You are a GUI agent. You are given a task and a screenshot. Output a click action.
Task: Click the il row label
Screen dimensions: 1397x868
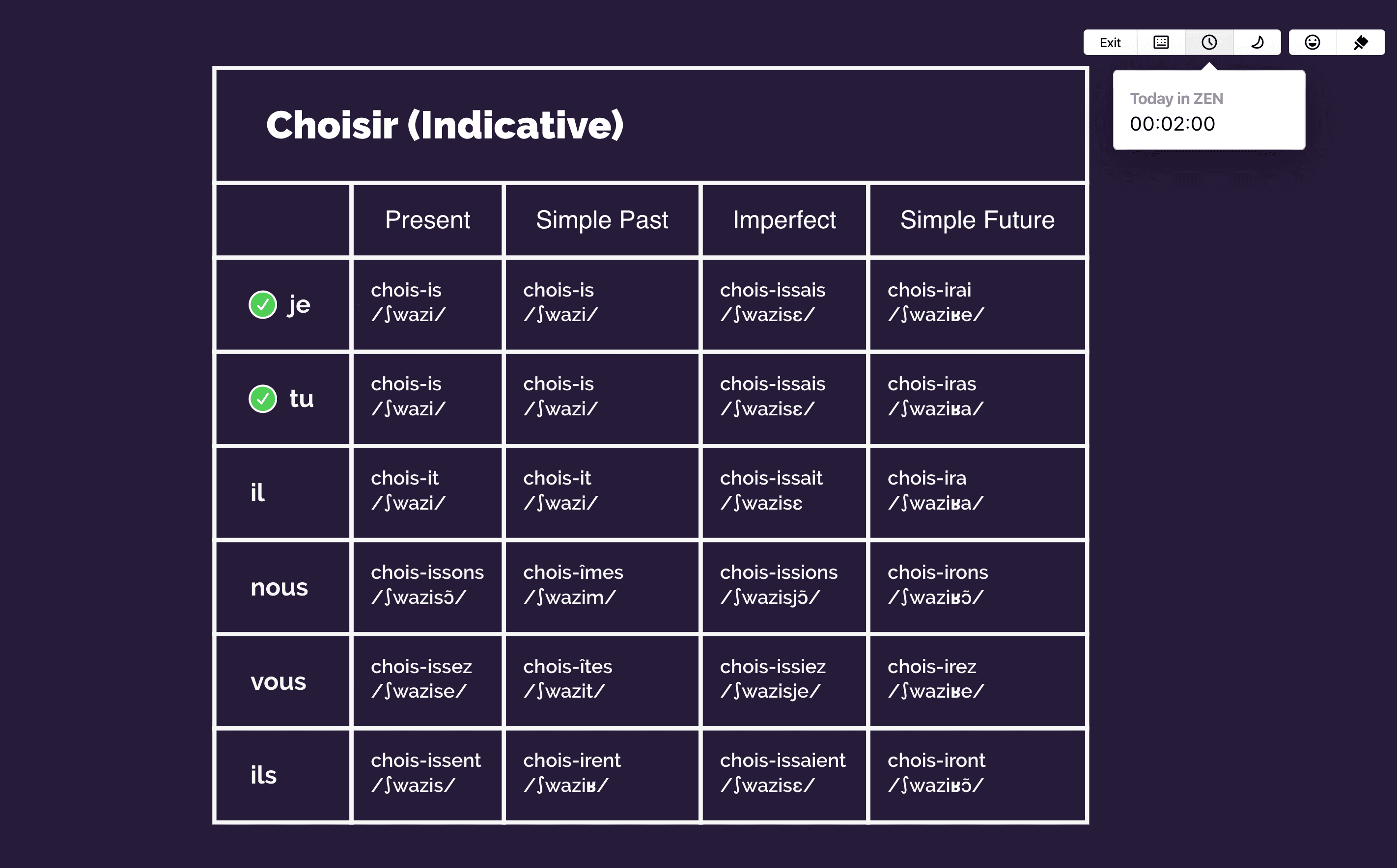(x=257, y=492)
